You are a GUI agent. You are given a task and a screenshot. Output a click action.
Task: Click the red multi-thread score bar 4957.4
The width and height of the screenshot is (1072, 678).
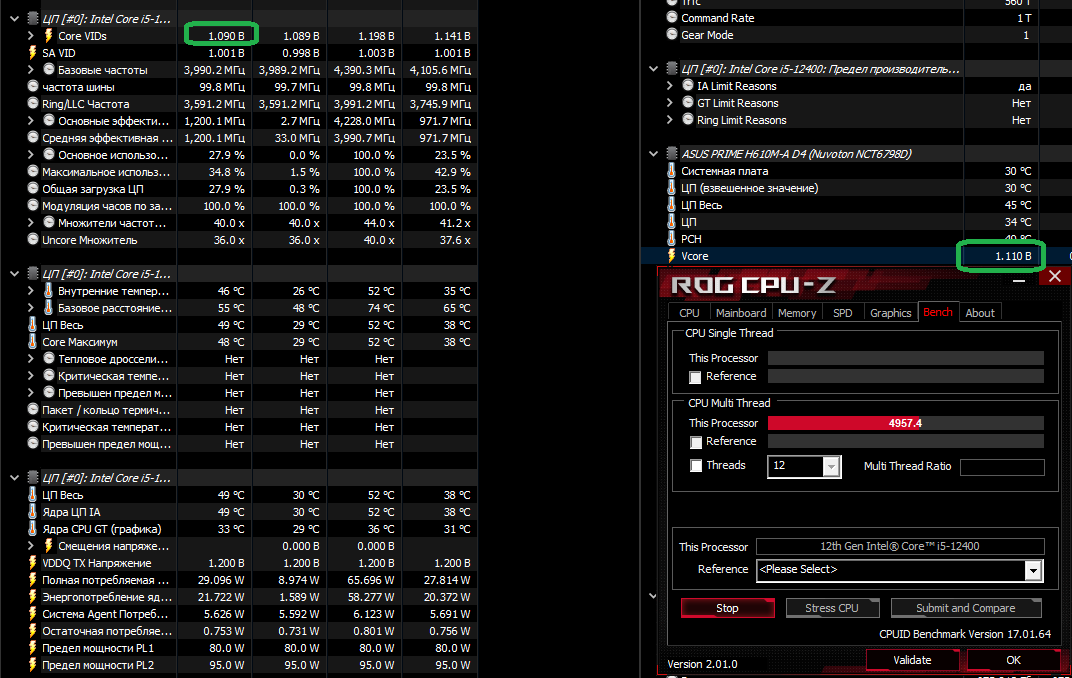(905, 423)
